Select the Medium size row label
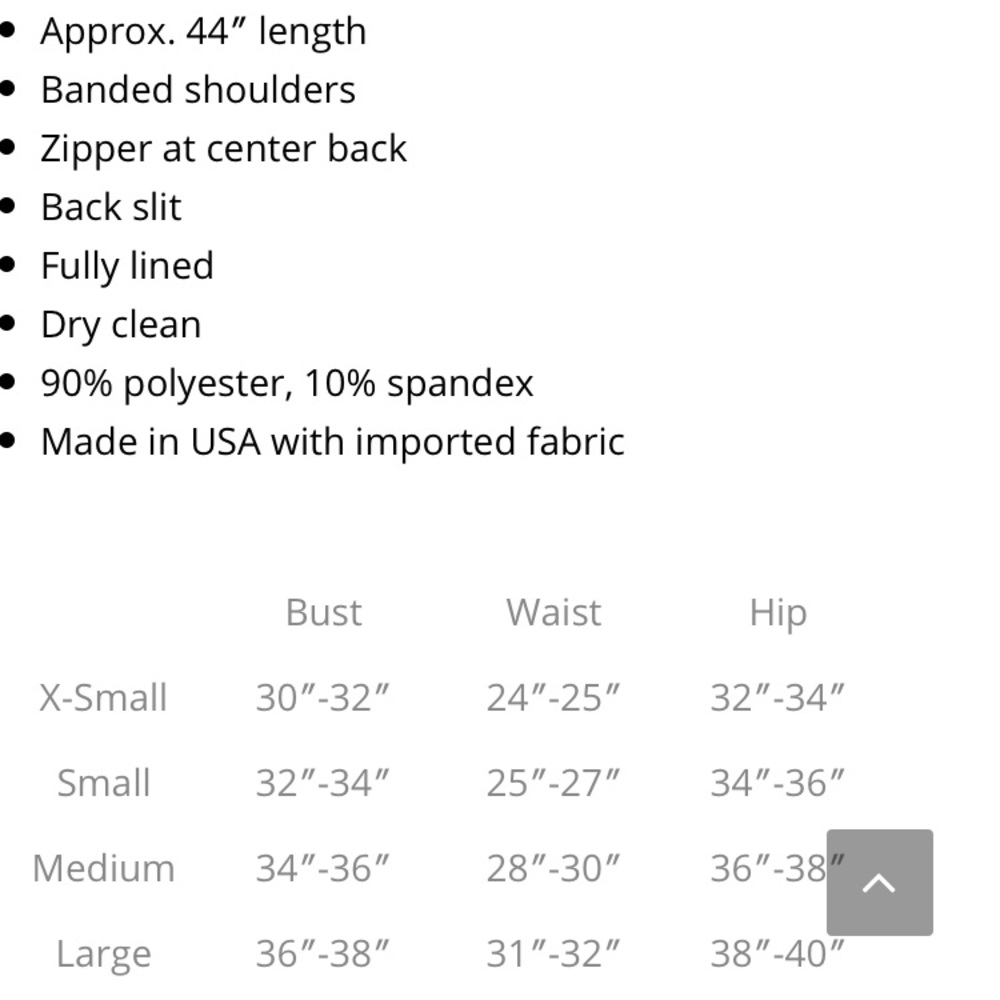1000x1000 pixels. pos(103,867)
